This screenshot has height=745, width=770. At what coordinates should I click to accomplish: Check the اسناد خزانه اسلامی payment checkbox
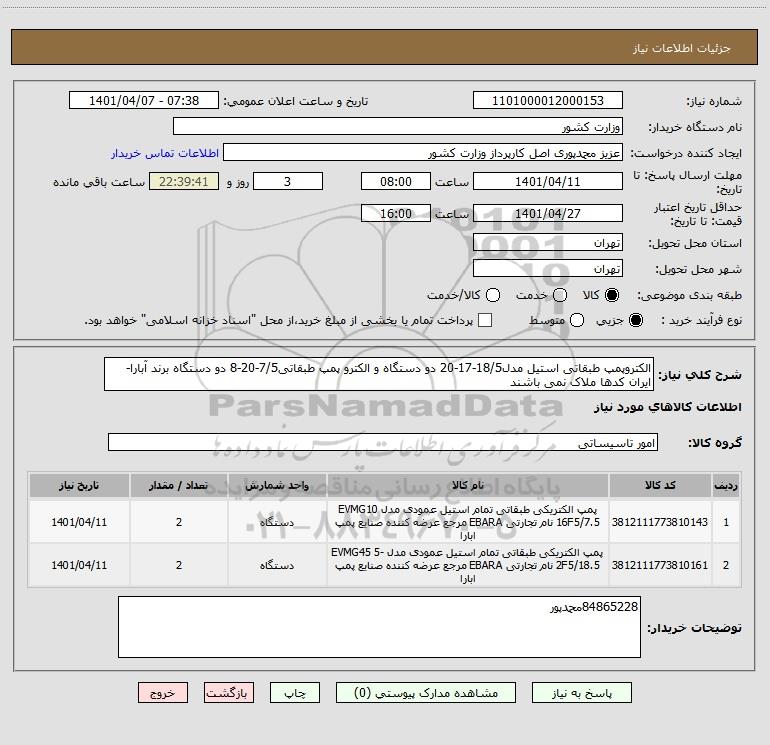485,320
